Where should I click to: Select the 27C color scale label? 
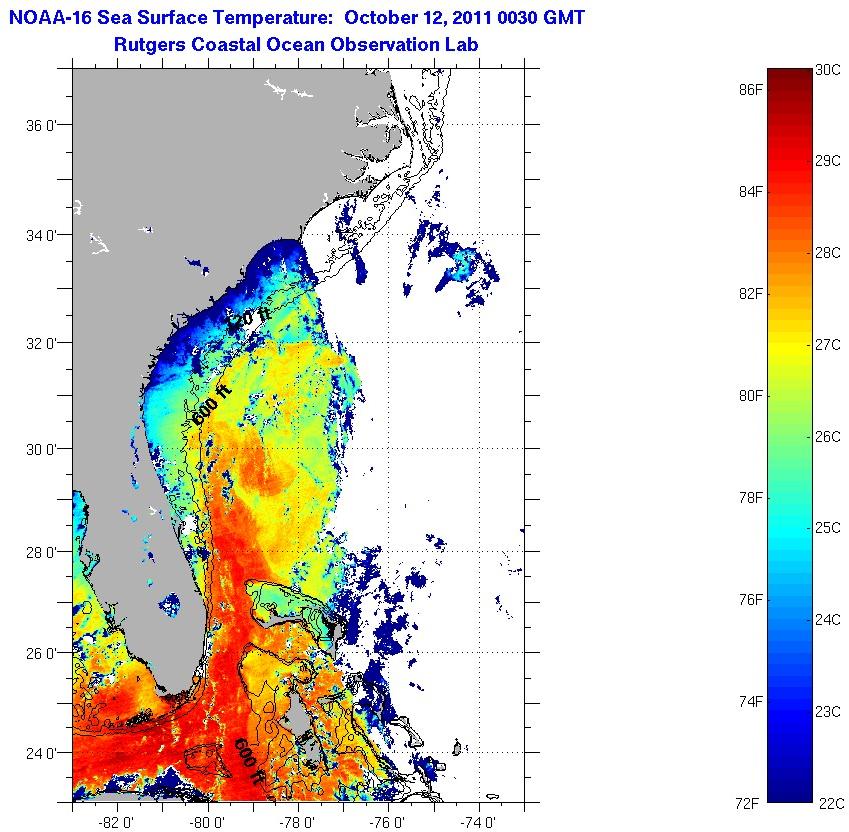coord(828,345)
